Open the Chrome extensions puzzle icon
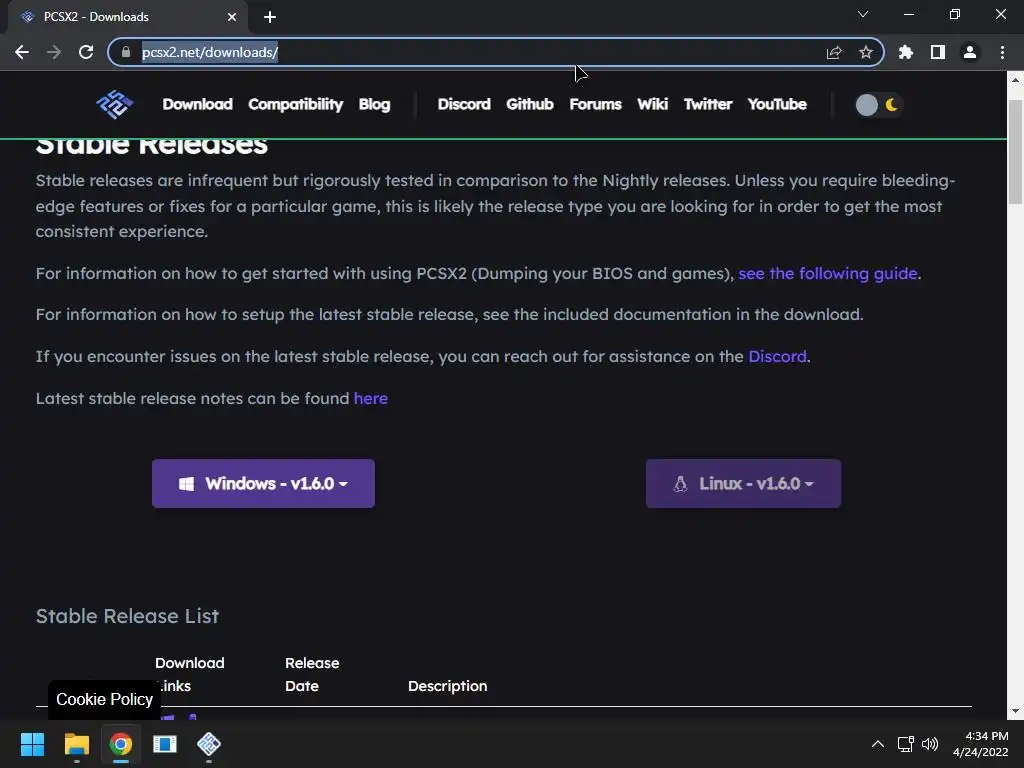 (906, 52)
